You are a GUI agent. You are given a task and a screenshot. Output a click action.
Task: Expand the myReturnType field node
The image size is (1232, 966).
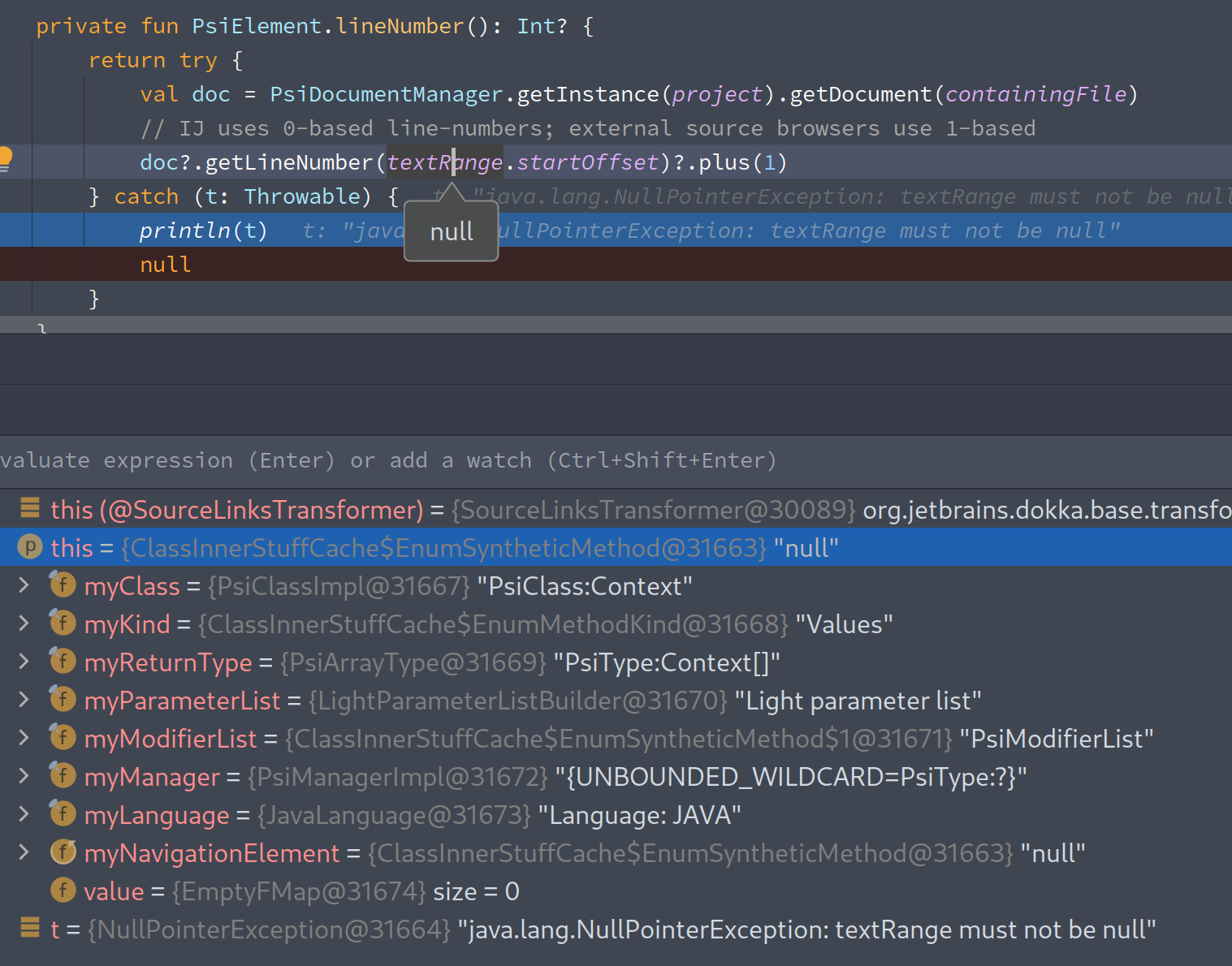point(24,662)
